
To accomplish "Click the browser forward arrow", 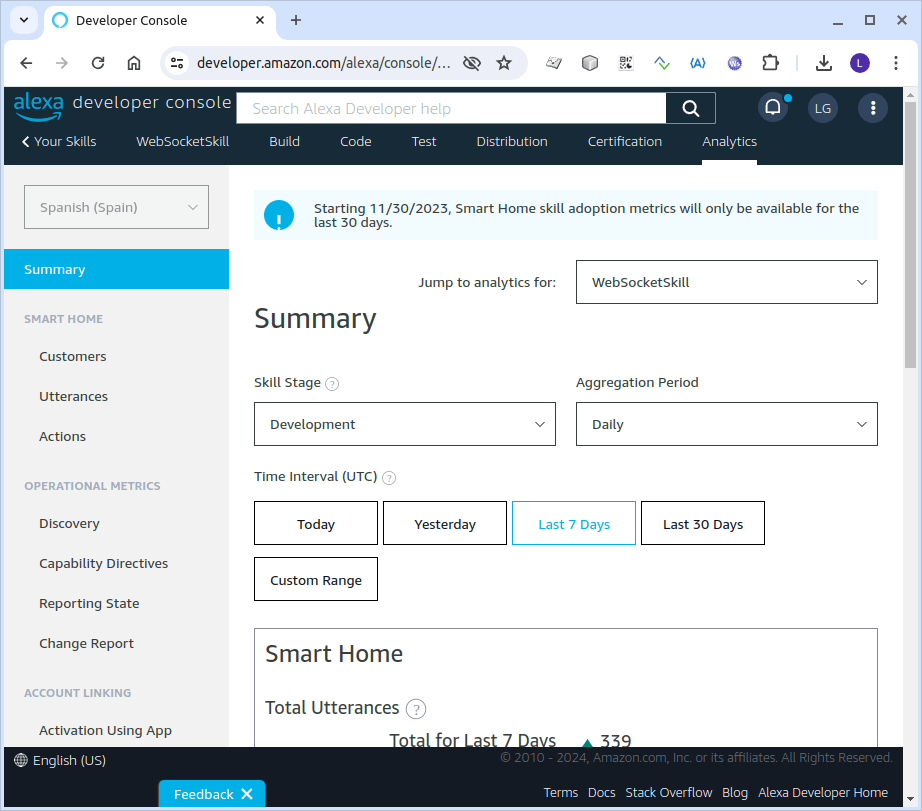I will tap(62, 63).
